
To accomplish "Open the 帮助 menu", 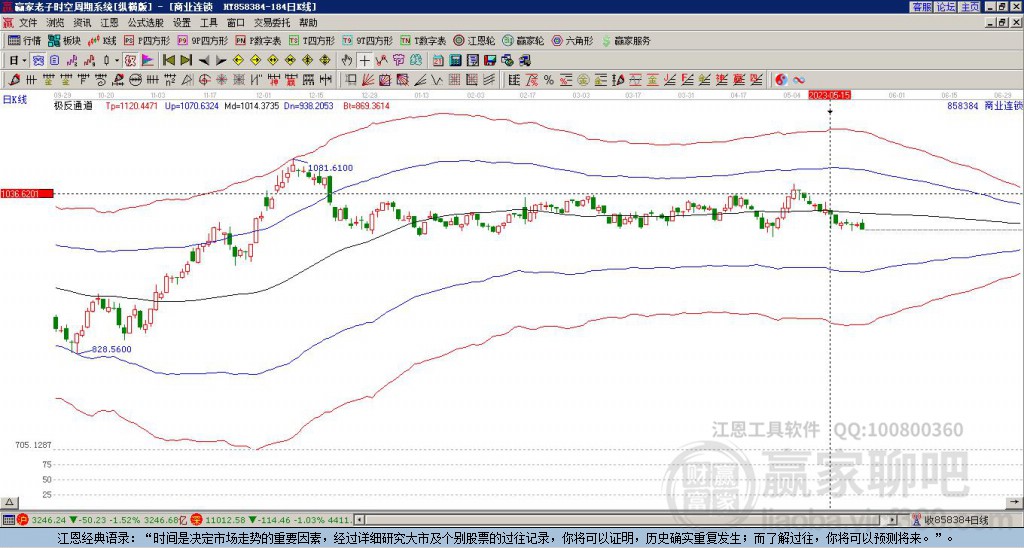I will pos(308,22).
